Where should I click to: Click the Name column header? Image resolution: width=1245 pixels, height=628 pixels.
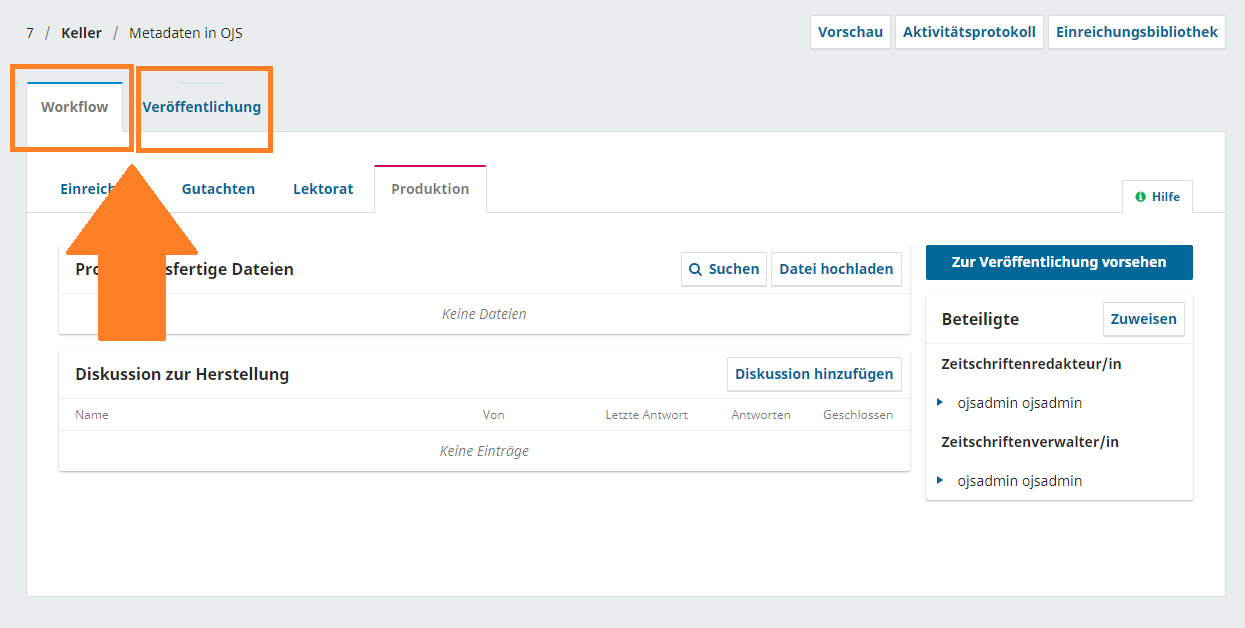pyautogui.click(x=92, y=415)
